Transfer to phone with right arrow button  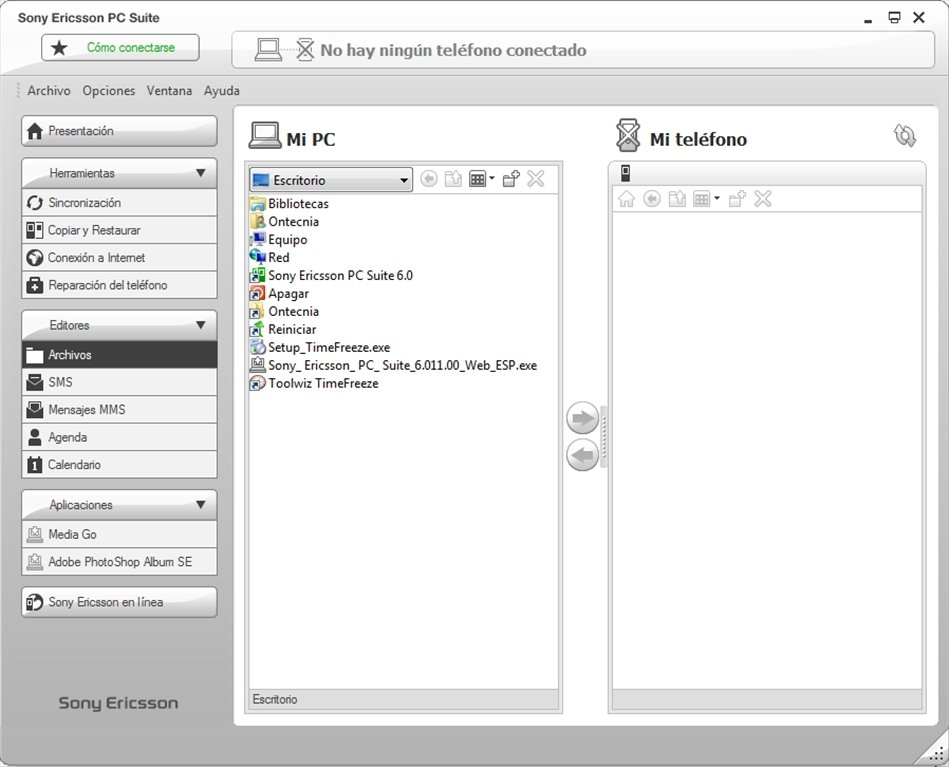(582, 418)
